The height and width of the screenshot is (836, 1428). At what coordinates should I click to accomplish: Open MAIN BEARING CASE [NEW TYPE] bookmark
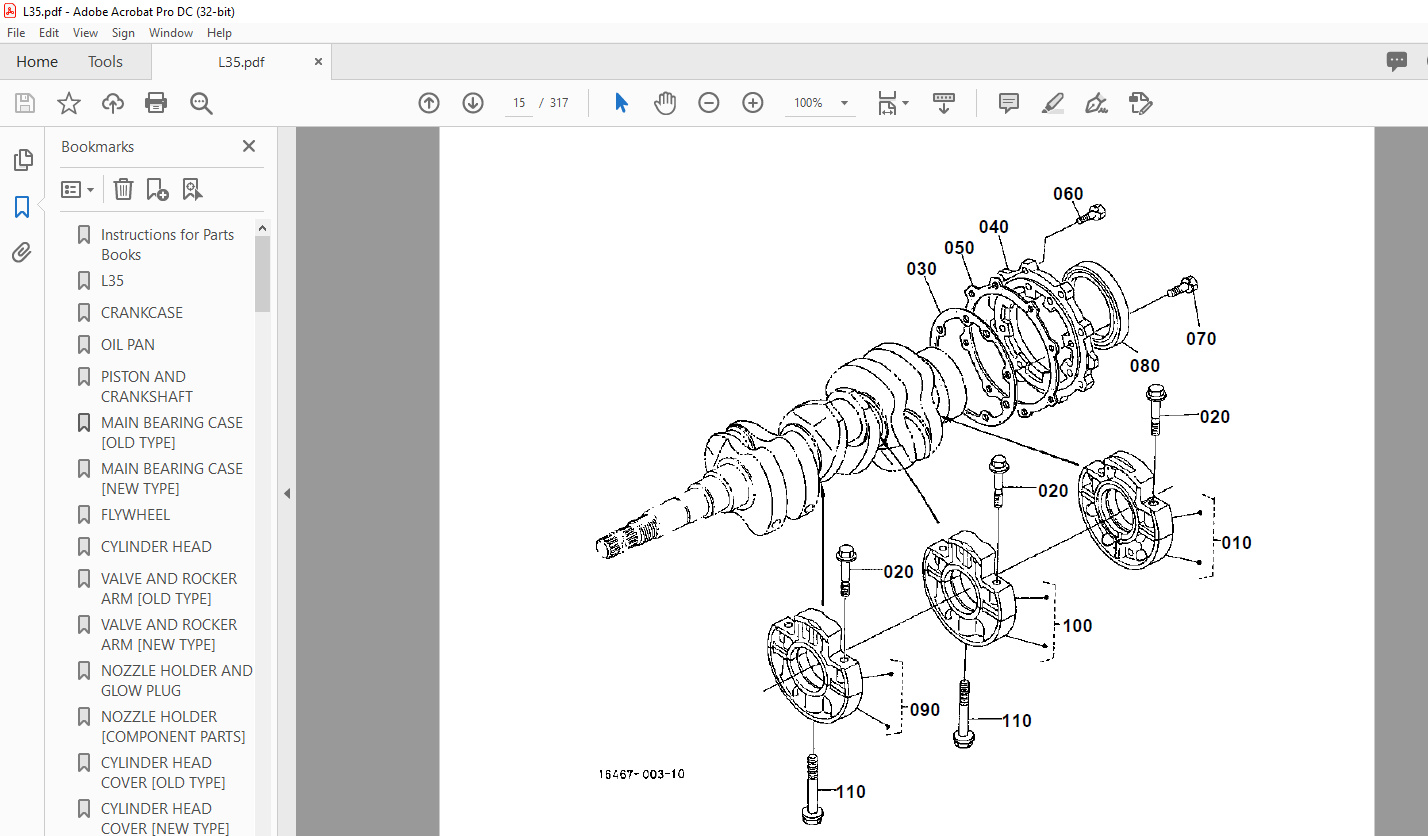click(x=172, y=479)
